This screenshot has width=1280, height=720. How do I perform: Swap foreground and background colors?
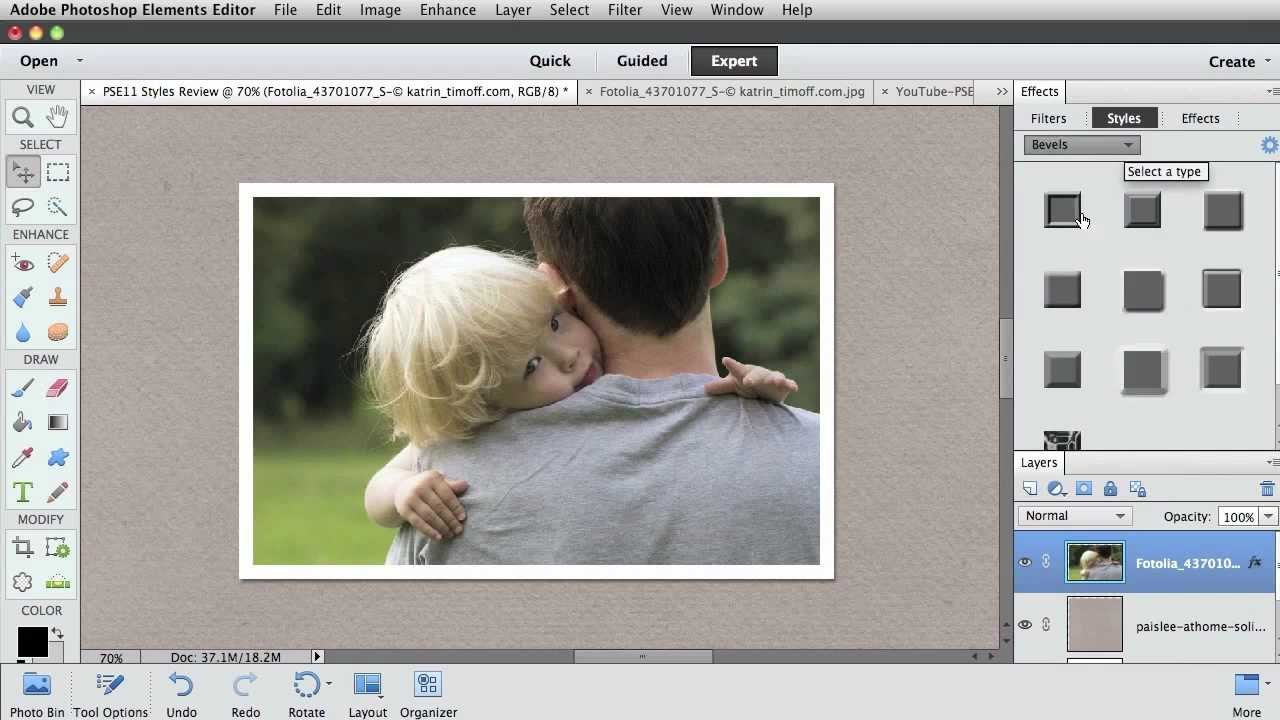tap(58, 633)
